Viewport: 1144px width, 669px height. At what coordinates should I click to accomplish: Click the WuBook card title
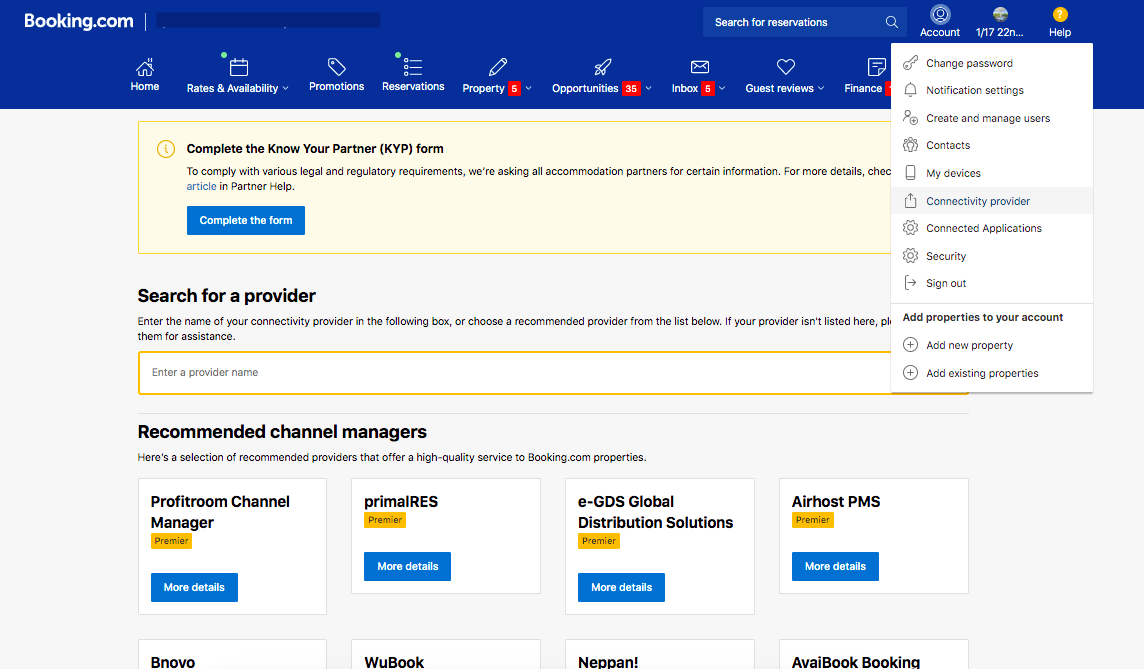pyautogui.click(x=394, y=662)
